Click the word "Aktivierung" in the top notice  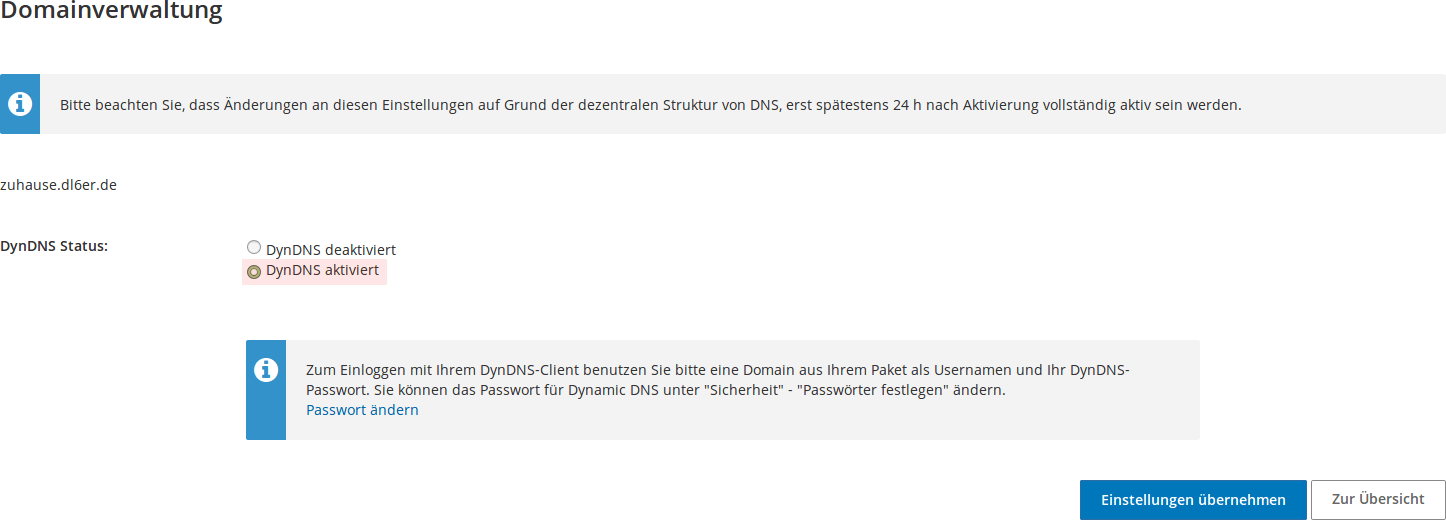[x=1009, y=105]
